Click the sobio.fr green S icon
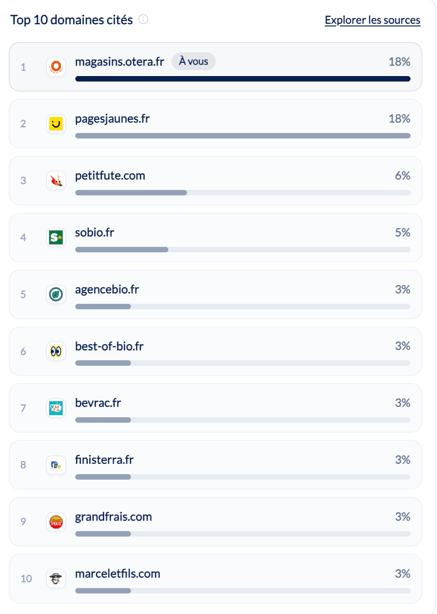437x614 pixels. point(56,237)
